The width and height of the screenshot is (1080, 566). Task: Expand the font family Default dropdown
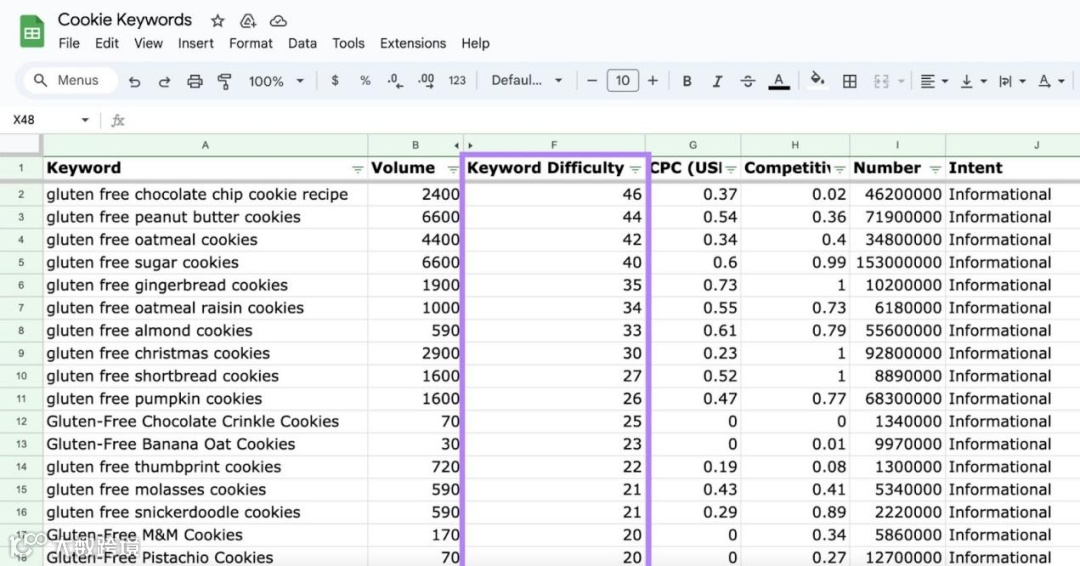[x=527, y=81]
